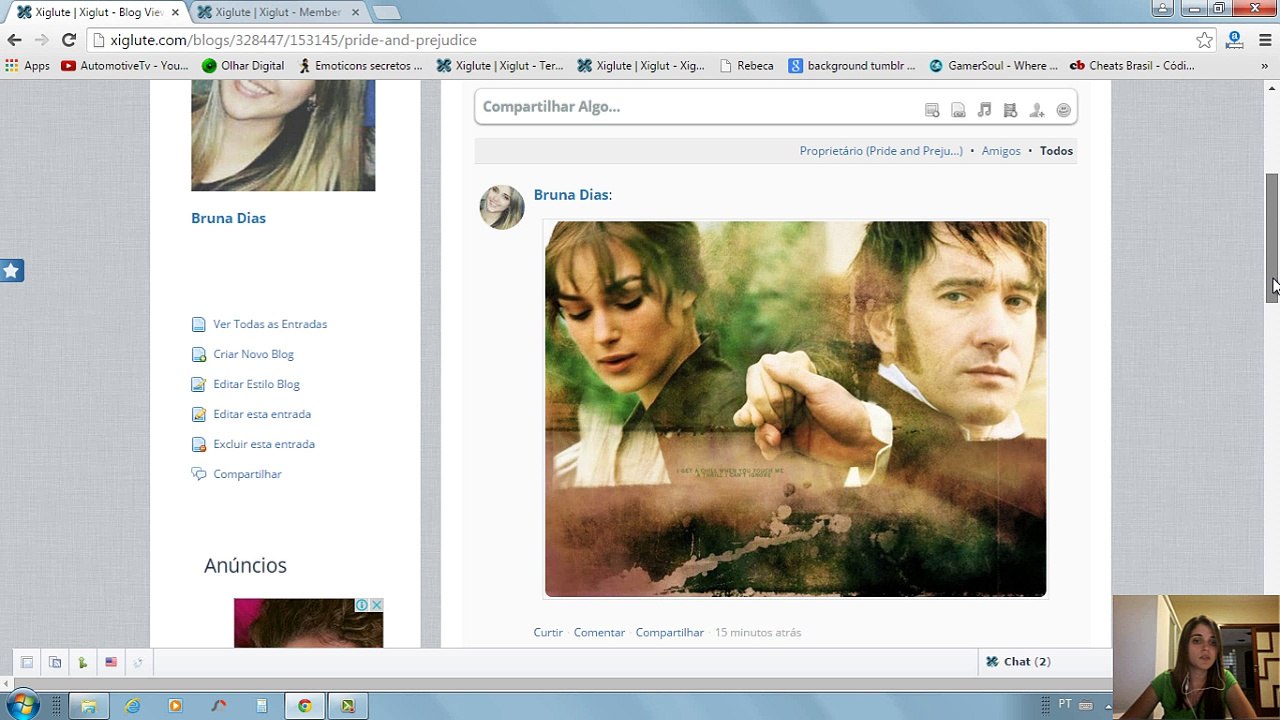Filter feed by Proprietário (Pride and Preju...)
The width and height of the screenshot is (1280, 720).
tap(881, 151)
